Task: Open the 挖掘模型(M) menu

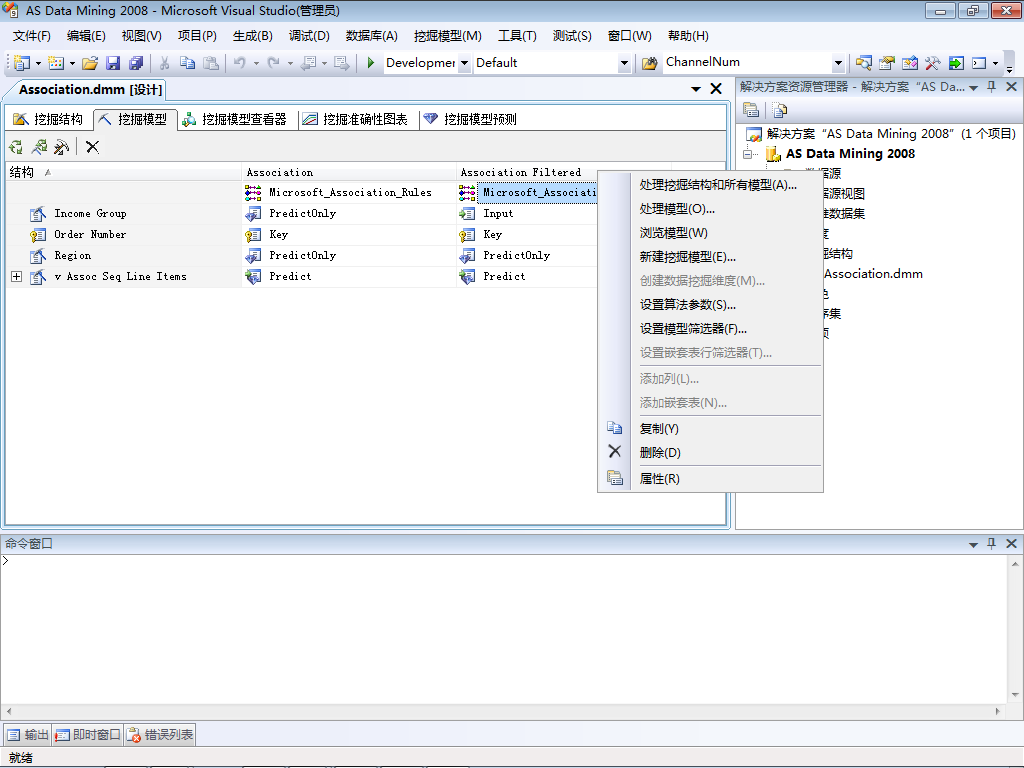Action: coord(447,36)
